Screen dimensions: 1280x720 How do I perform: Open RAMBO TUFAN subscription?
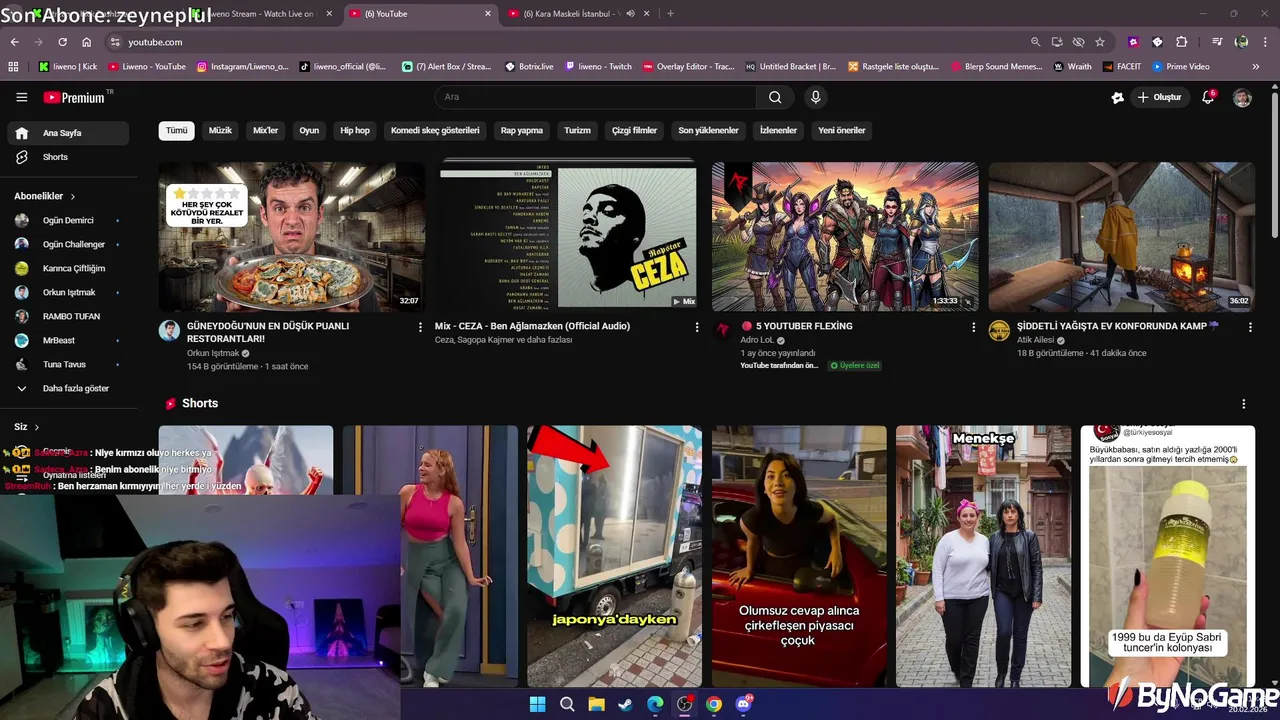pos(68,316)
